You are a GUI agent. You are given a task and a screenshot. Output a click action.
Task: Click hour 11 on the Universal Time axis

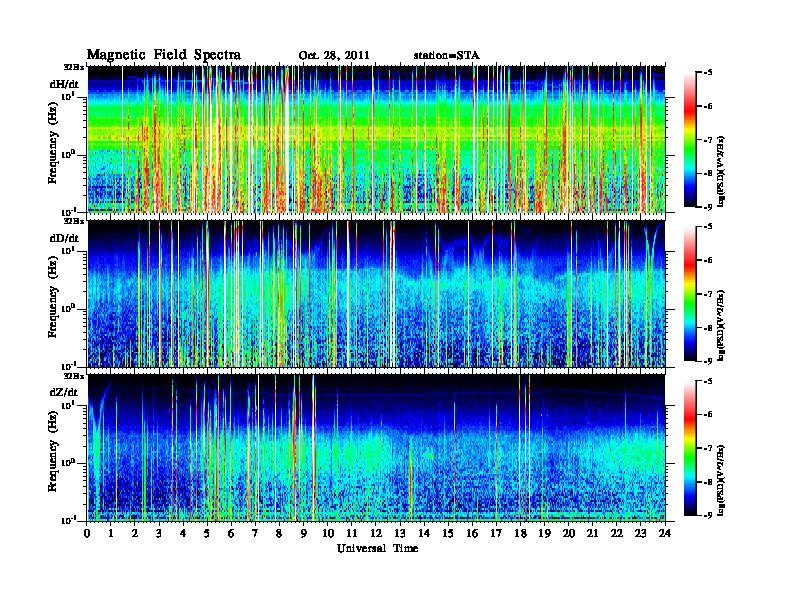pyautogui.click(x=352, y=533)
